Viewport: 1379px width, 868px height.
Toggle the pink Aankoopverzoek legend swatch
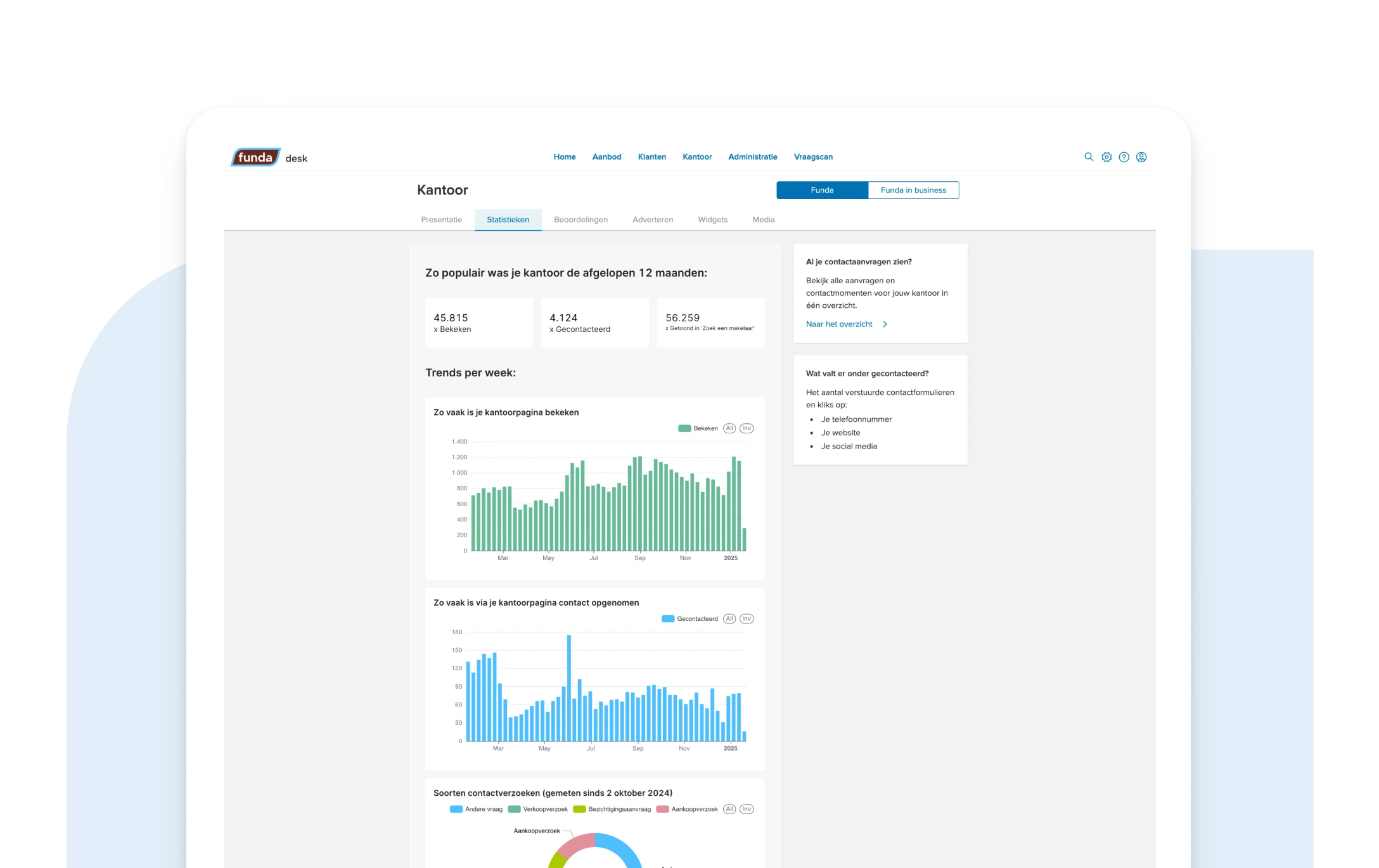(663, 809)
